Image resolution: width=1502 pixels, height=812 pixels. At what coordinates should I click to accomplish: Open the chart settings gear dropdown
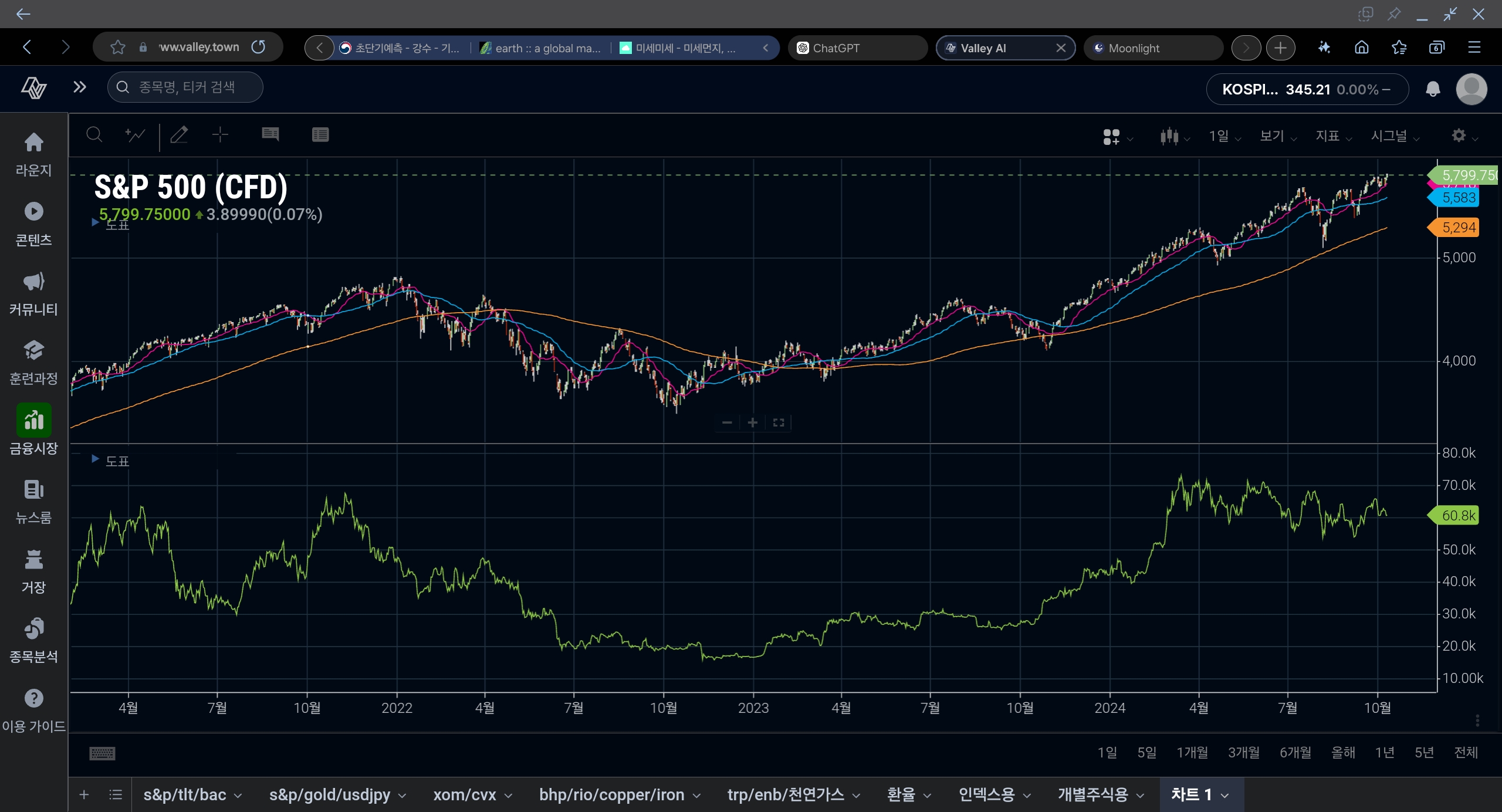click(1464, 137)
